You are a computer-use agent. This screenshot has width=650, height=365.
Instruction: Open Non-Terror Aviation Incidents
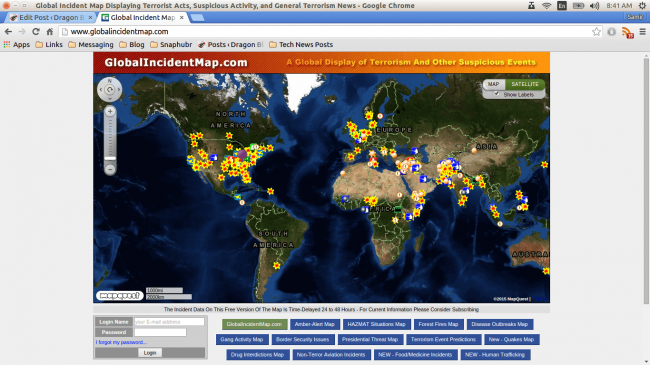[x=331, y=355]
